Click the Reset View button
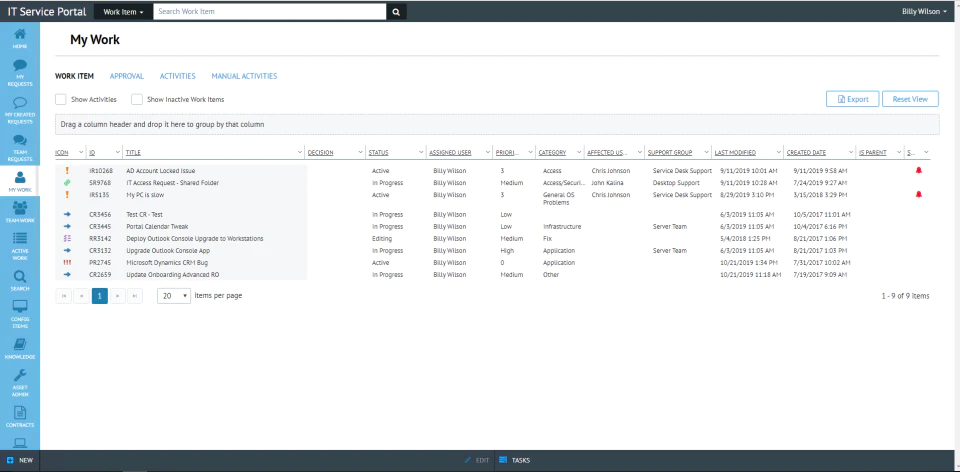Image resolution: width=960 pixels, height=472 pixels. [x=910, y=99]
